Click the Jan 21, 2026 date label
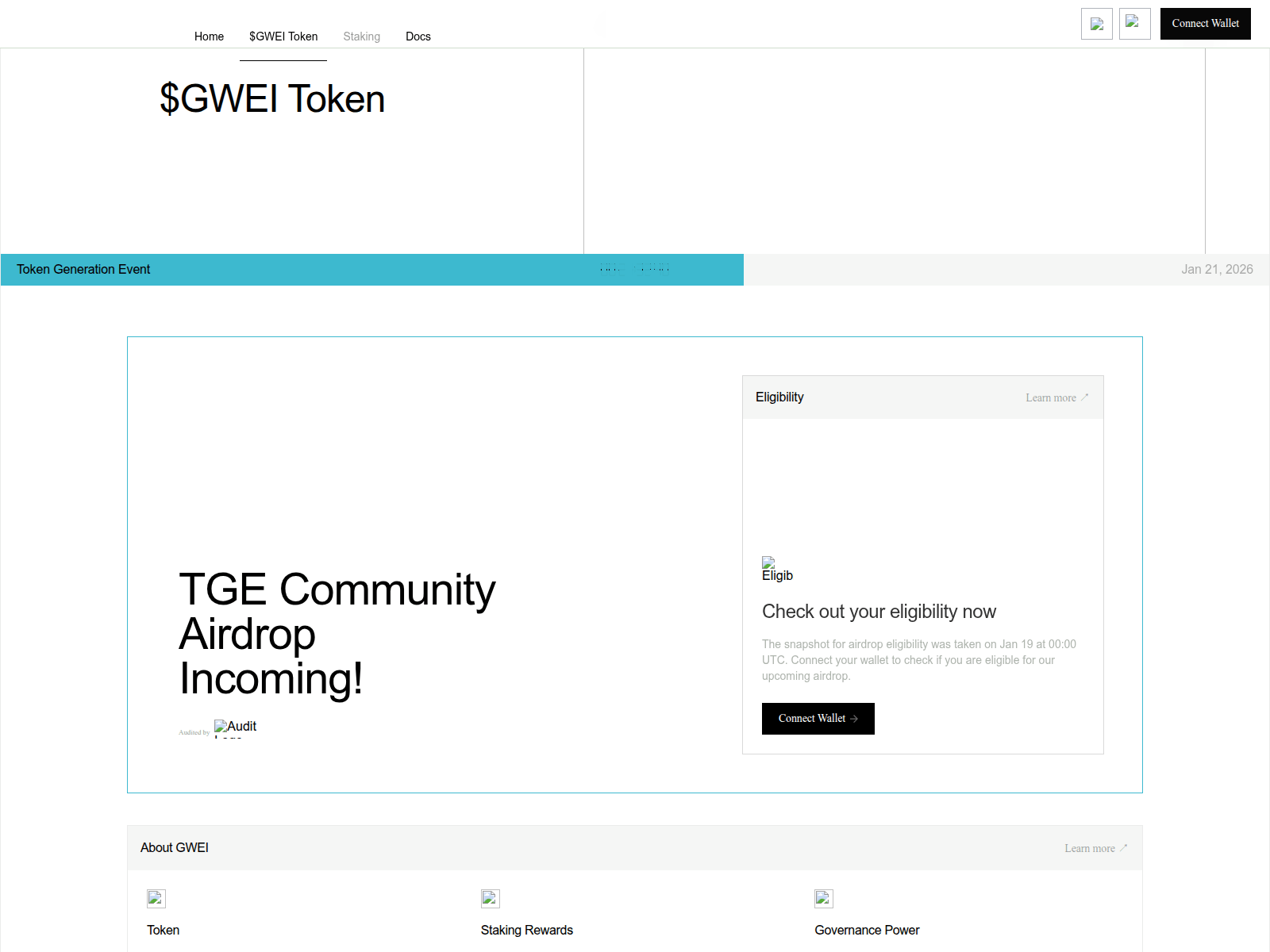The width and height of the screenshot is (1270, 952). [x=1218, y=269]
